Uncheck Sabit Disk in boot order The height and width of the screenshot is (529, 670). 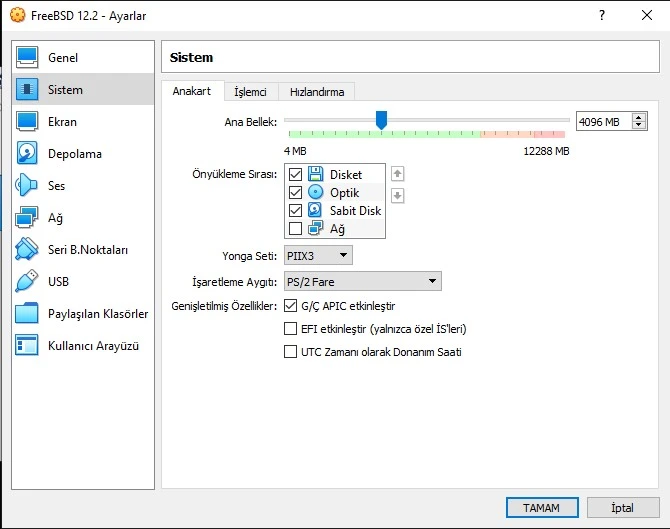tap(295, 210)
